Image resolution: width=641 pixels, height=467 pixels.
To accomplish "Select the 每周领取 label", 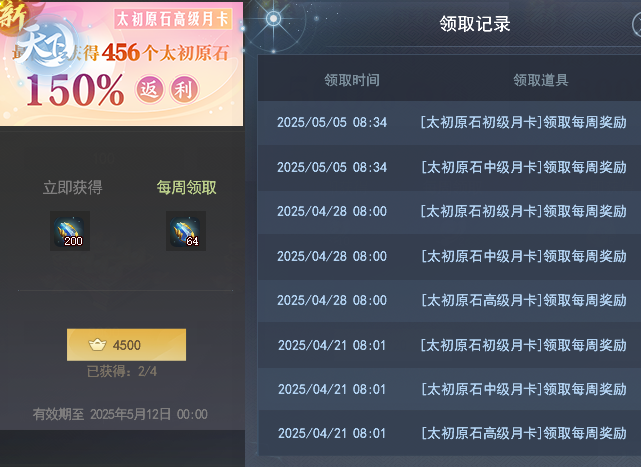I will [x=186, y=188].
